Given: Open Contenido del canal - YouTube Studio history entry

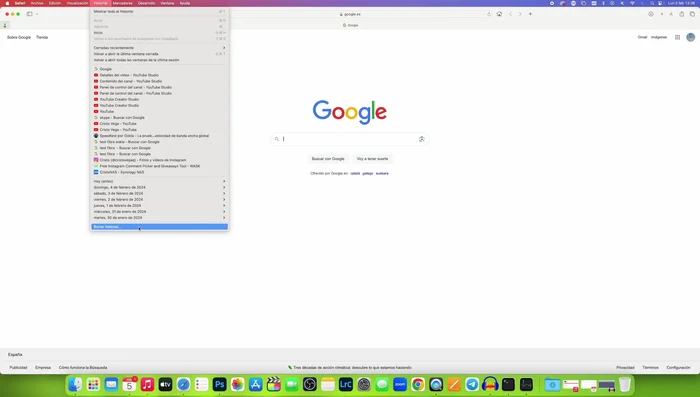Looking at the screenshot, I should 159,81.
